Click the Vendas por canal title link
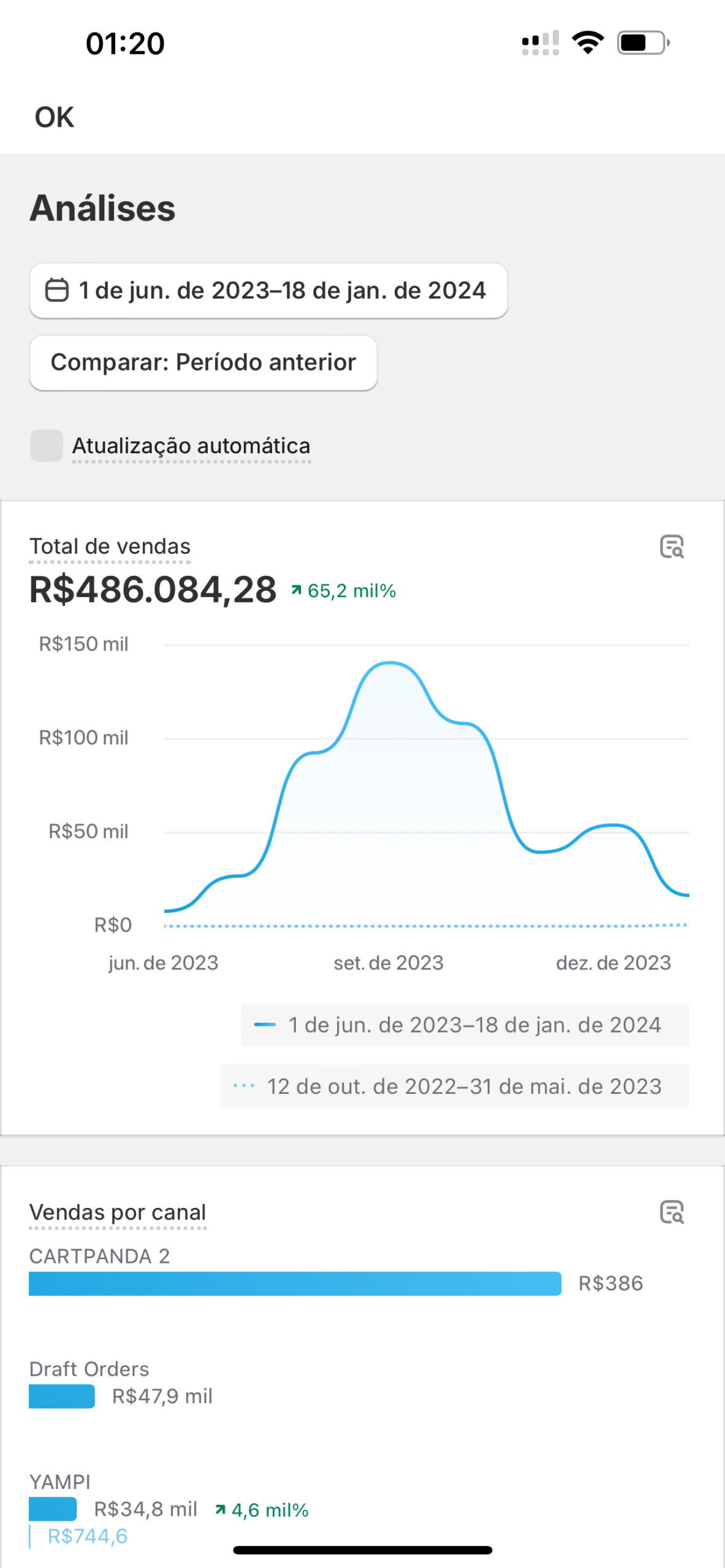The height and width of the screenshot is (1568, 725). pos(118,1212)
